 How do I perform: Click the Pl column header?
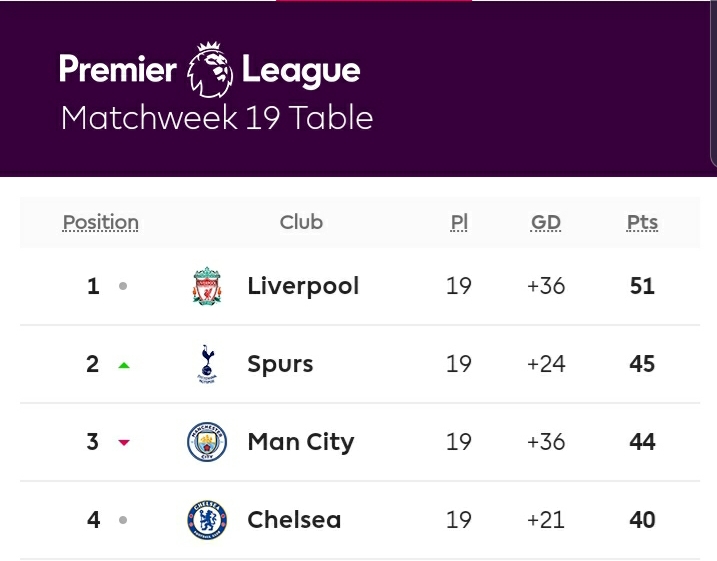coord(458,222)
